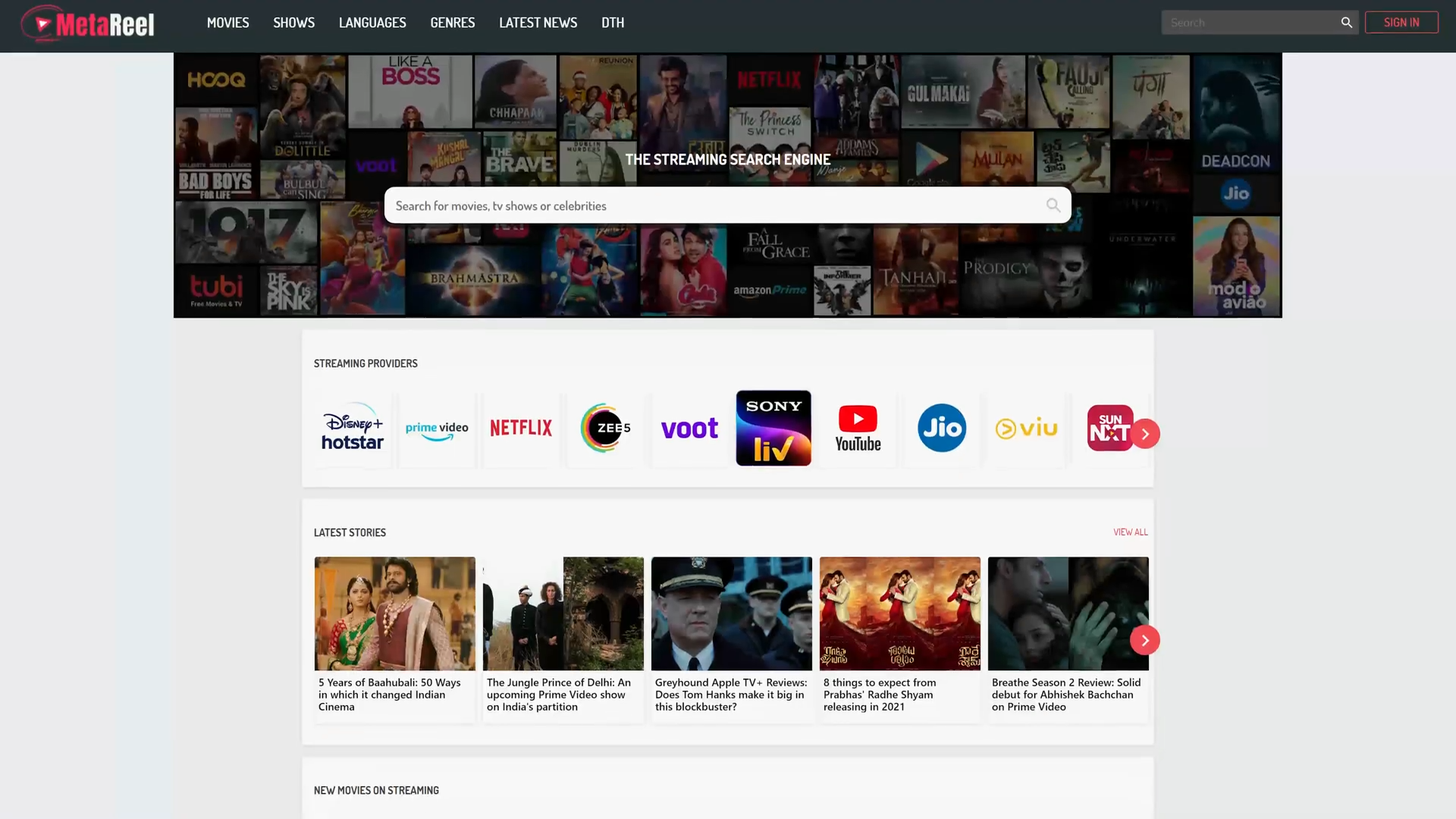The height and width of the screenshot is (819, 1456).
Task: Click the Sign In button
Action: pos(1401,23)
